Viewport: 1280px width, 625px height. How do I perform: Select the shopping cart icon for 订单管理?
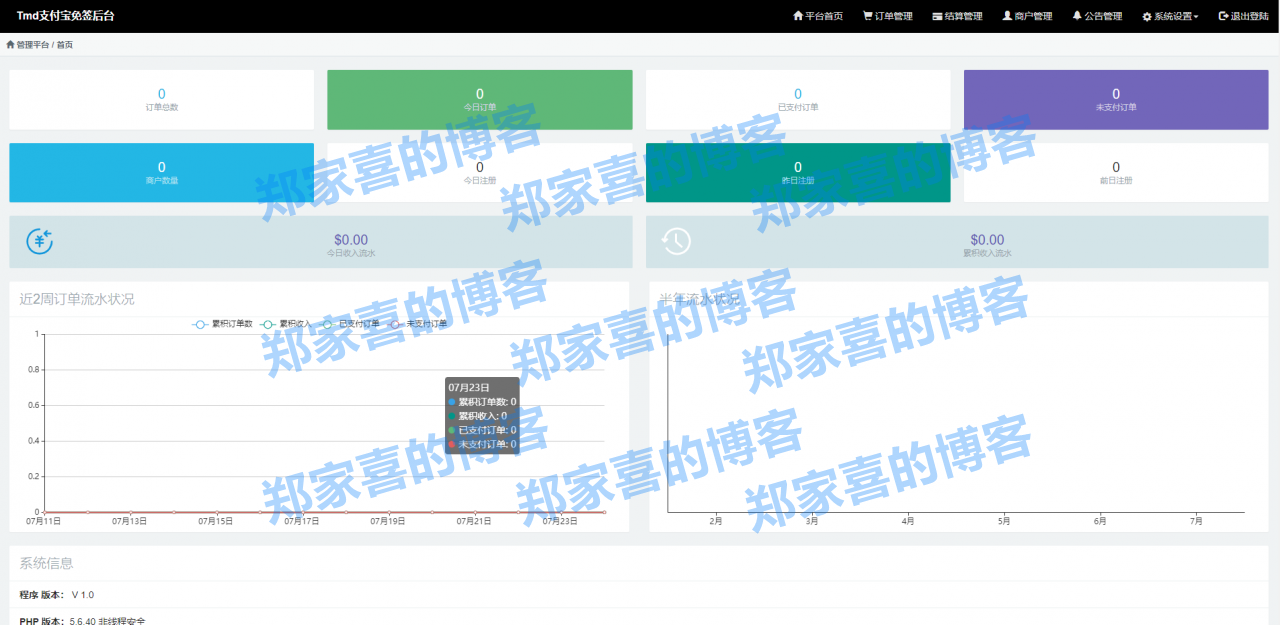(x=867, y=16)
